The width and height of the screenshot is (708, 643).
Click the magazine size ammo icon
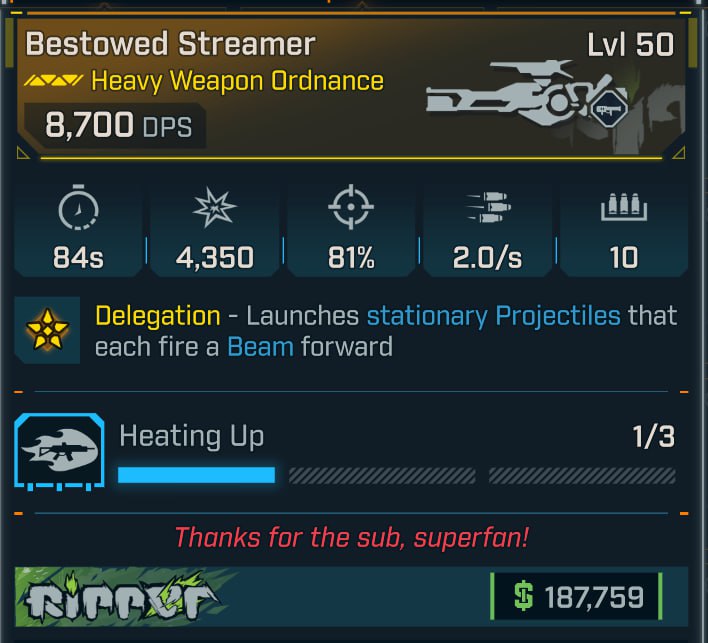click(x=624, y=207)
